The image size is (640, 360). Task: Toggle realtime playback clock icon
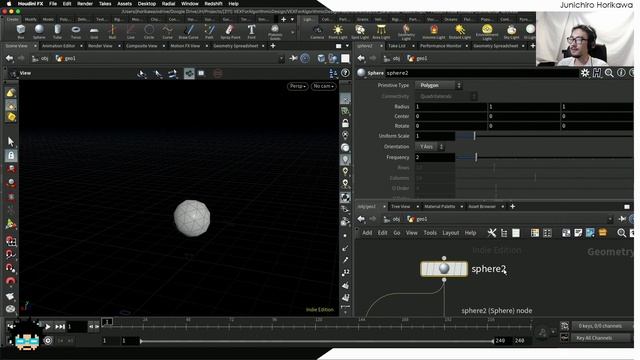click(x=48, y=340)
